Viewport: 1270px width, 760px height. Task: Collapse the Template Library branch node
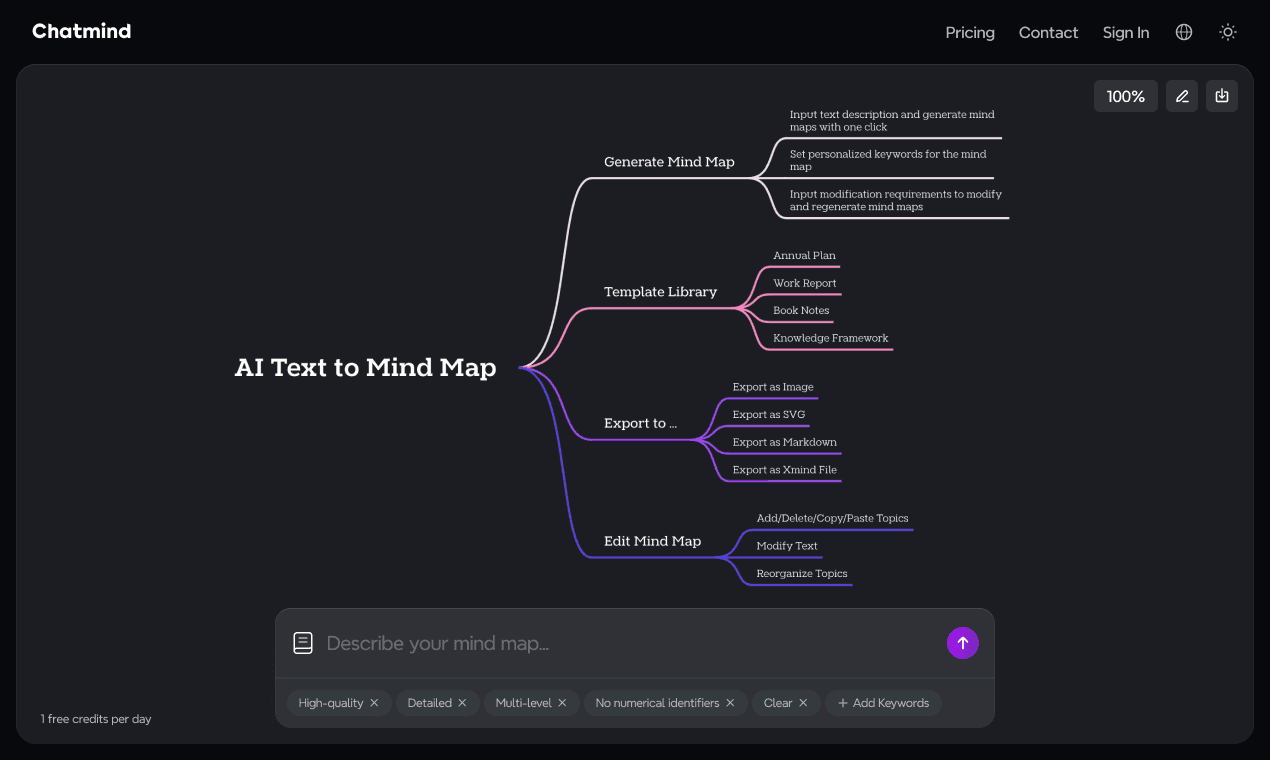[x=661, y=291]
